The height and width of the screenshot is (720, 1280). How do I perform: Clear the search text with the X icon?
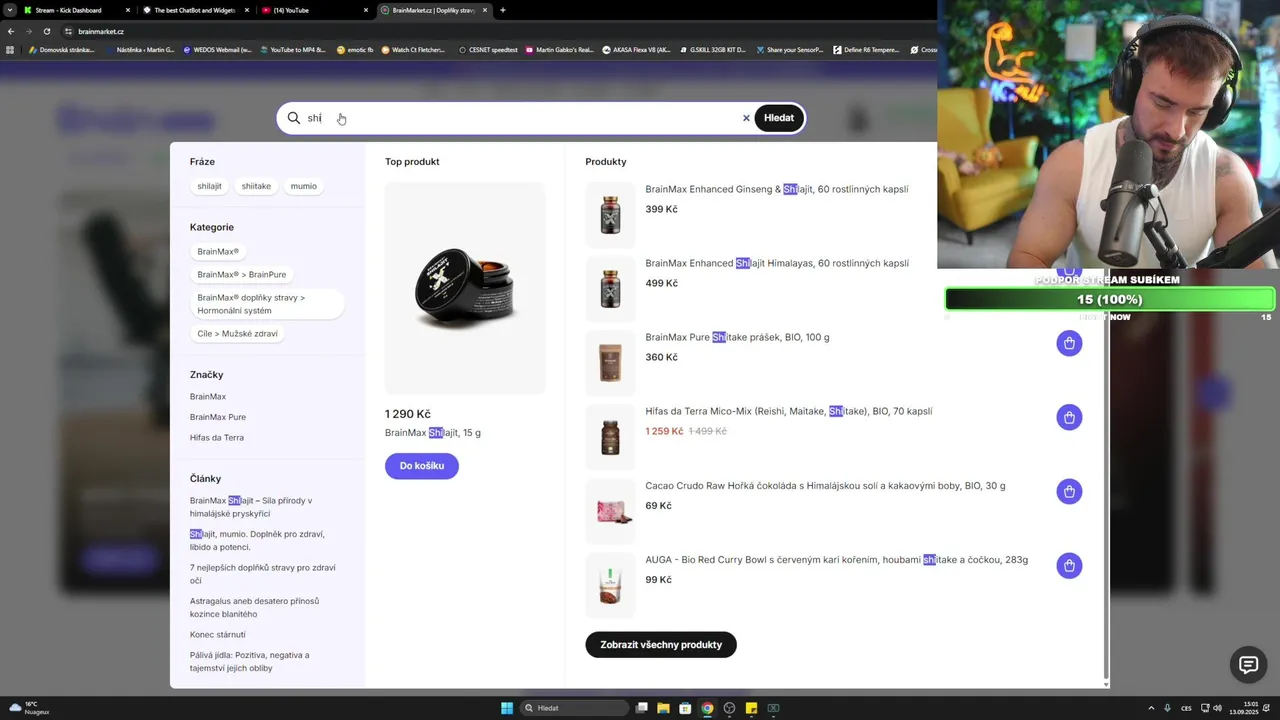click(x=746, y=118)
